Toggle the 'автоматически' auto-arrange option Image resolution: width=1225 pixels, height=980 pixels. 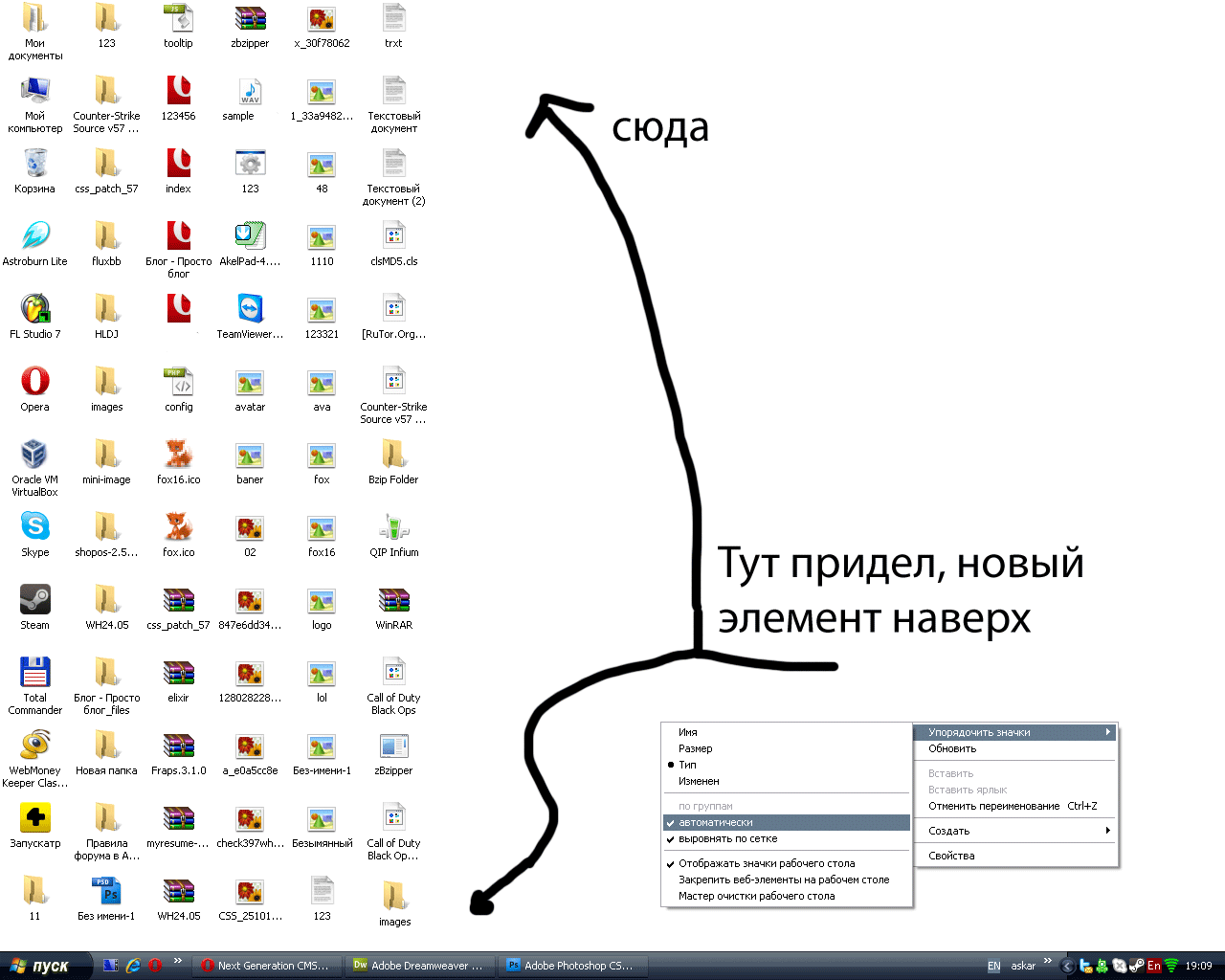click(x=716, y=822)
